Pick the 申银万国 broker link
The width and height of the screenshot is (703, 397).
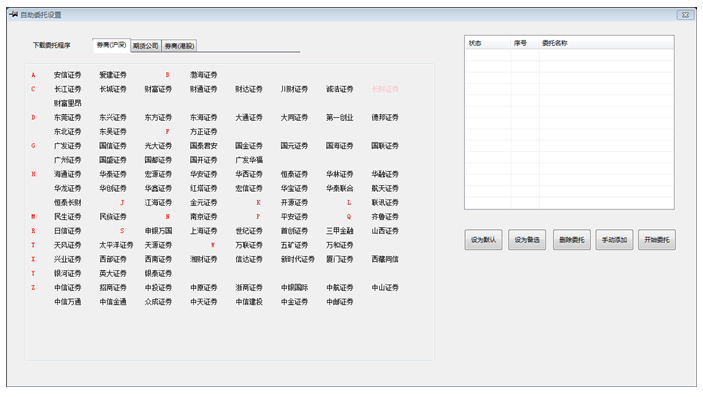click(158, 231)
